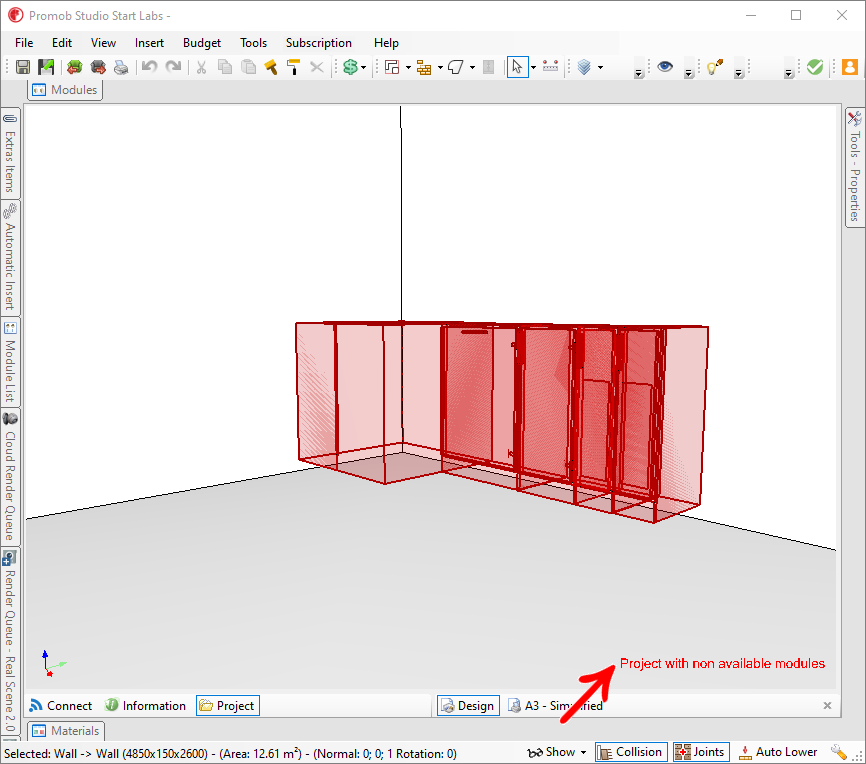Image resolution: width=866 pixels, height=764 pixels.
Task: Open the Materials panel tab
Action: [x=66, y=731]
